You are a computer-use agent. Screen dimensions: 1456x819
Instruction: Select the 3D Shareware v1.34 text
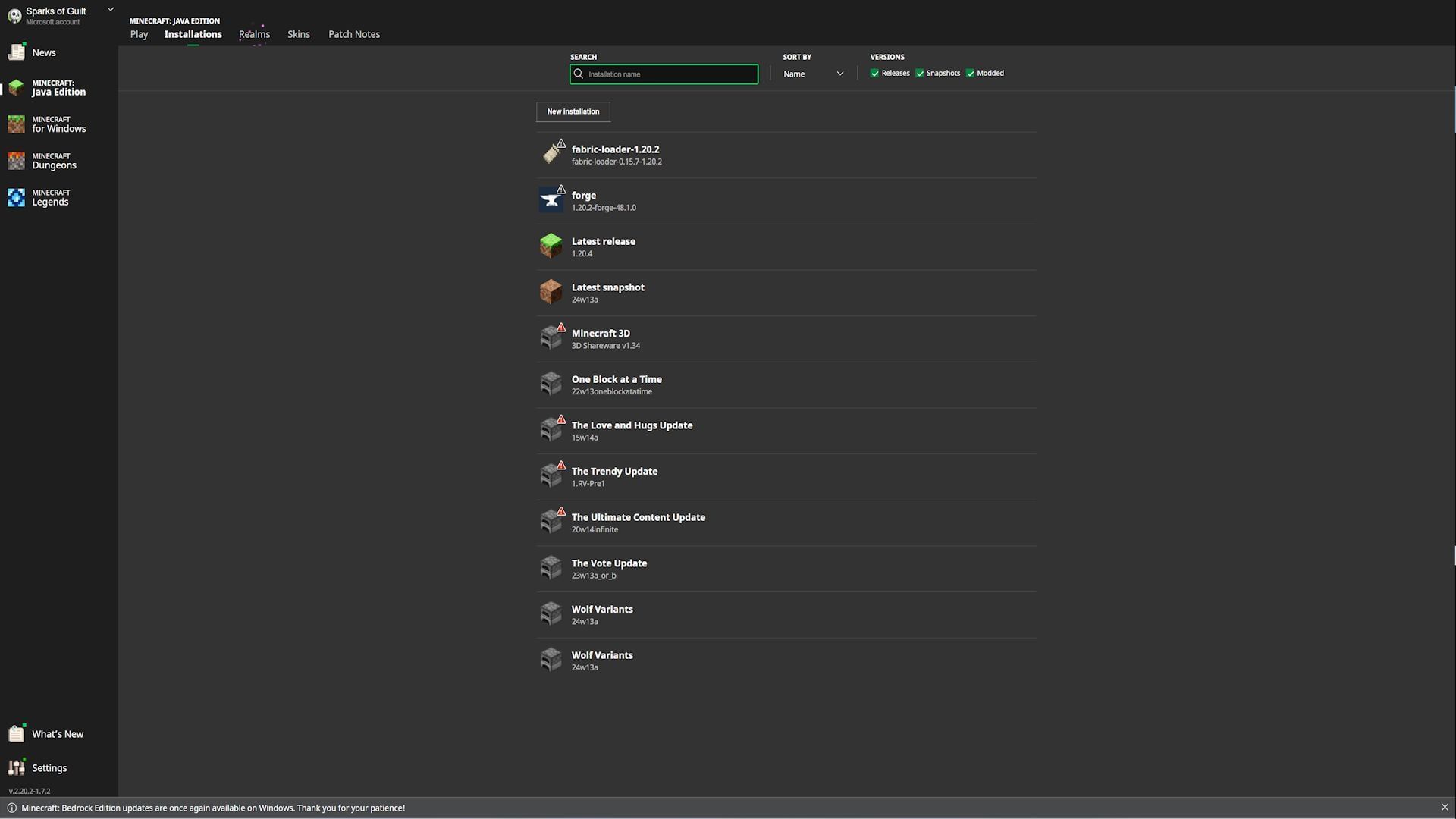point(606,346)
